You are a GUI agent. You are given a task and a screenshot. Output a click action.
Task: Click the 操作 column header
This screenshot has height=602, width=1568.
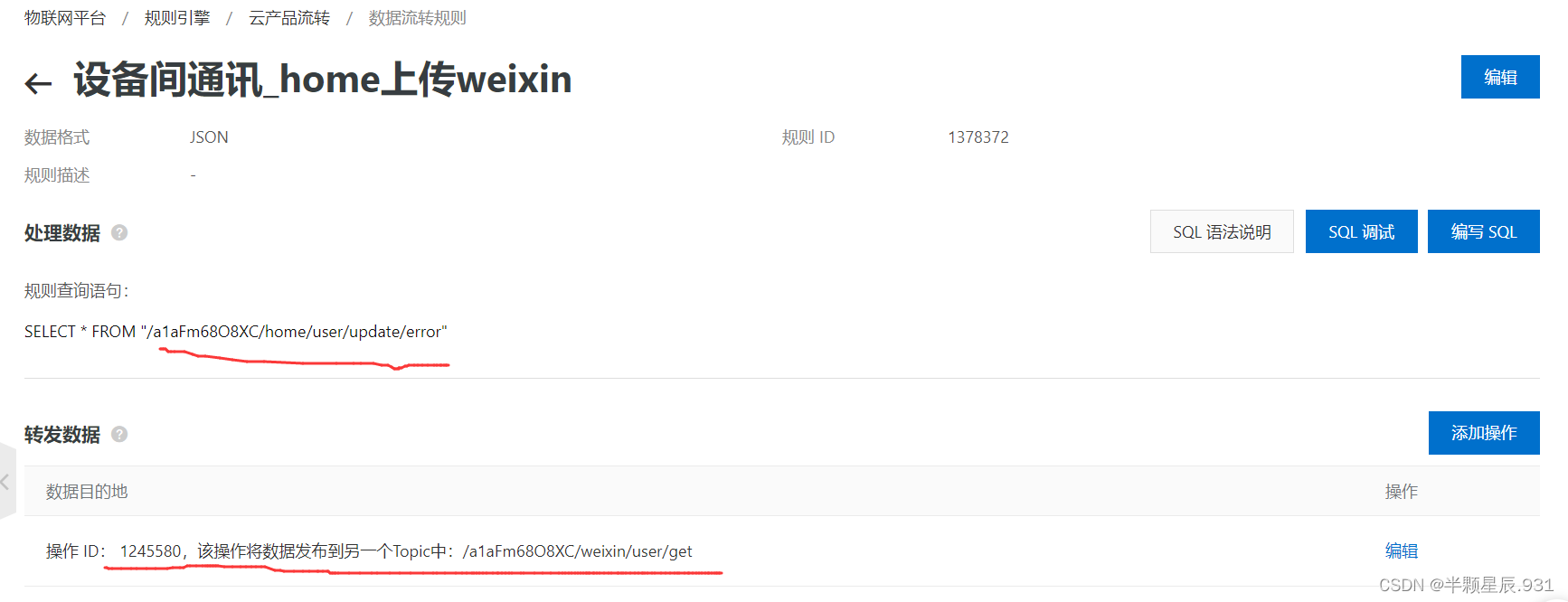click(1402, 491)
